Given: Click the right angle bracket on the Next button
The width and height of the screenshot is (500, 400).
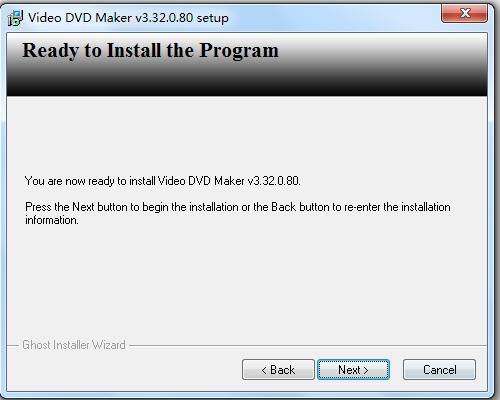Looking at the screenshot, I should pyautogui.click(x=366, y=370).
